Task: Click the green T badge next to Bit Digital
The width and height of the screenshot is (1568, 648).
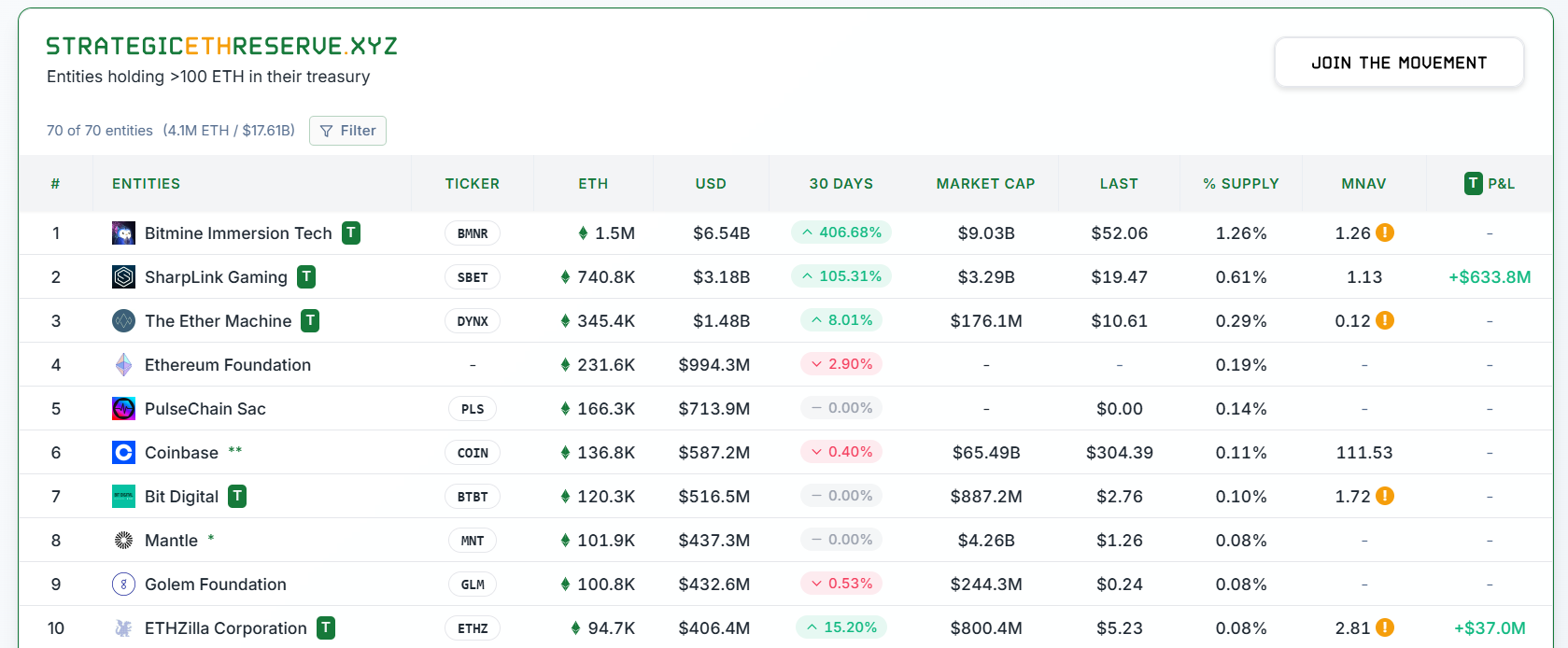Action: pyautogui.click(x=238, y=497)
